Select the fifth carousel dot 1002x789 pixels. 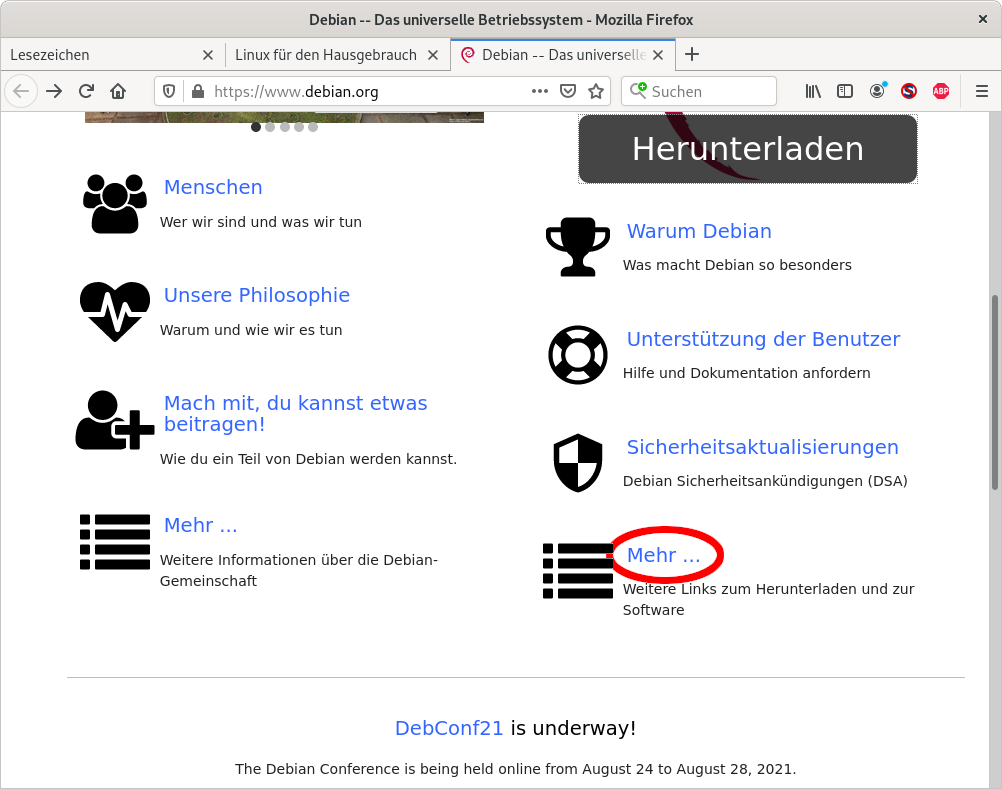[312, 127]
